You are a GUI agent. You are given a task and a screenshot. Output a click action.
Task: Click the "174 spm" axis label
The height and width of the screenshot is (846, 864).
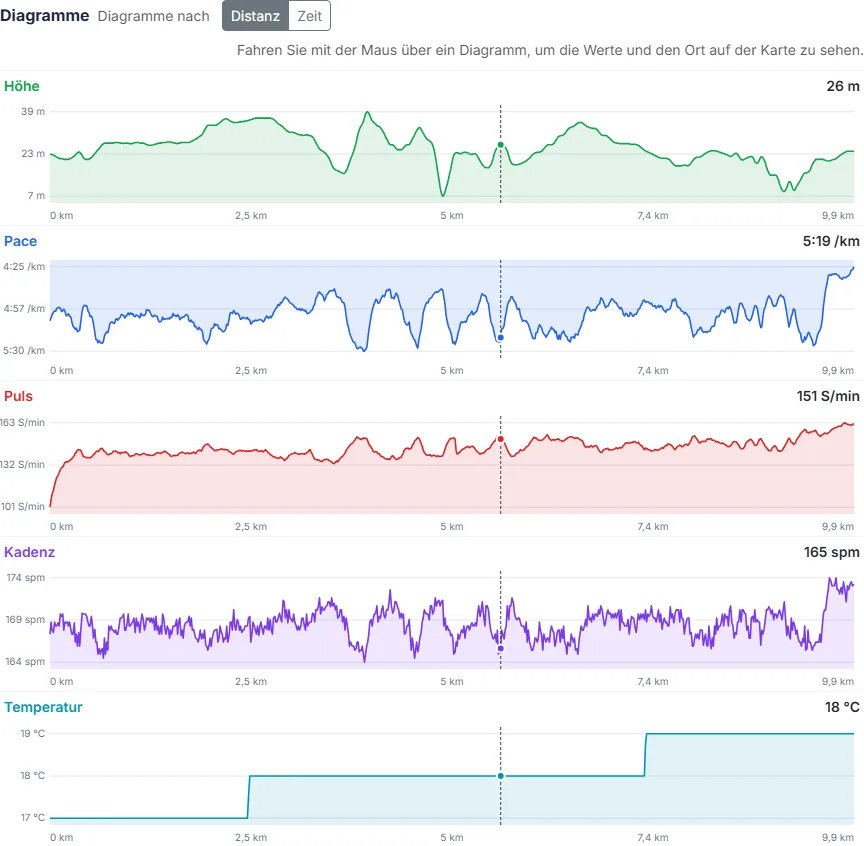pos(25,578)
